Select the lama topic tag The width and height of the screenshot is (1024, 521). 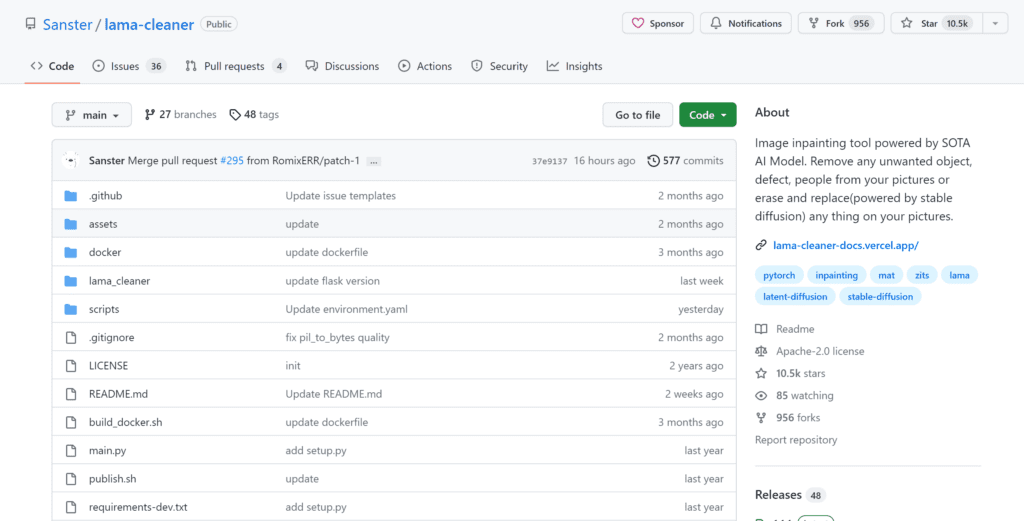point(959,275)
